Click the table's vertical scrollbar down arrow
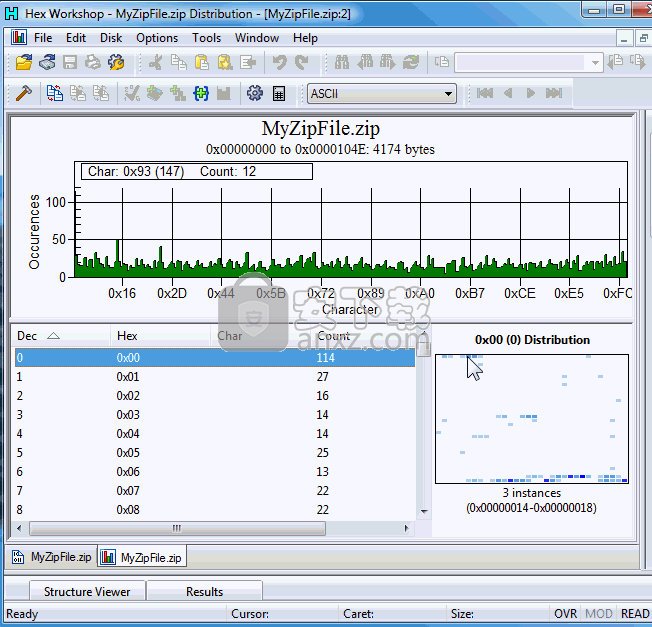Viewport: 652px width, 627px height. point(424,511)
